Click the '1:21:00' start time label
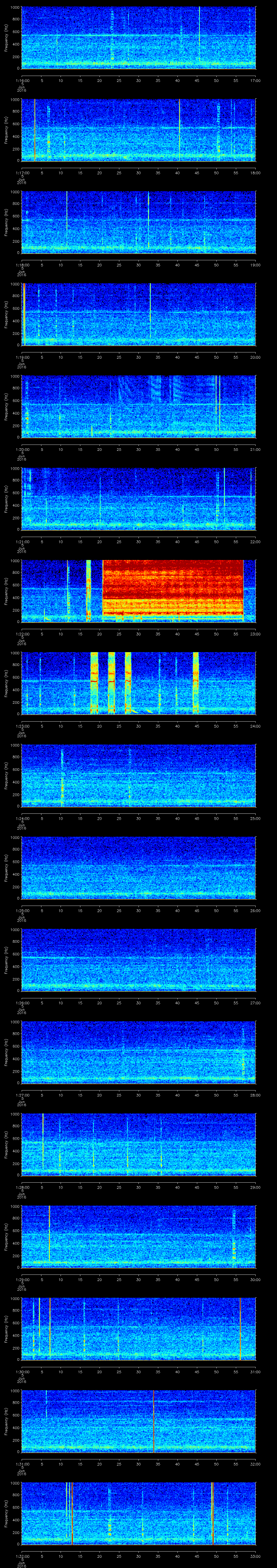This screenshot has width=277, height=1568. (x=22, y=542)
